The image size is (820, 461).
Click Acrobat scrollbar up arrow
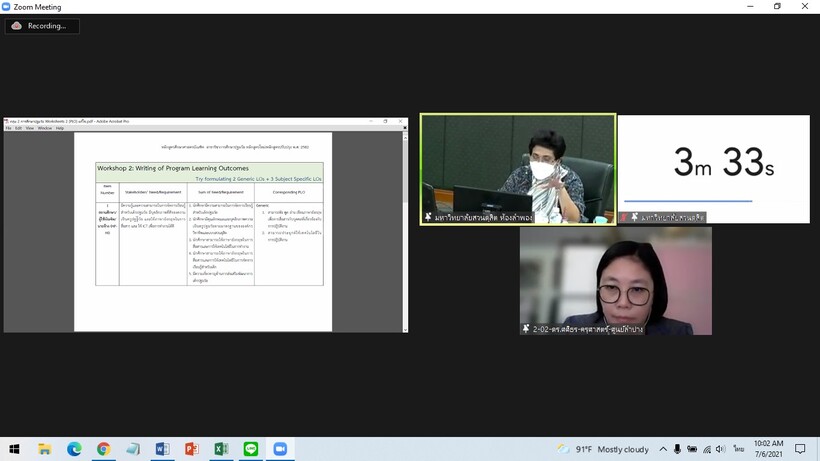[405, 136]
